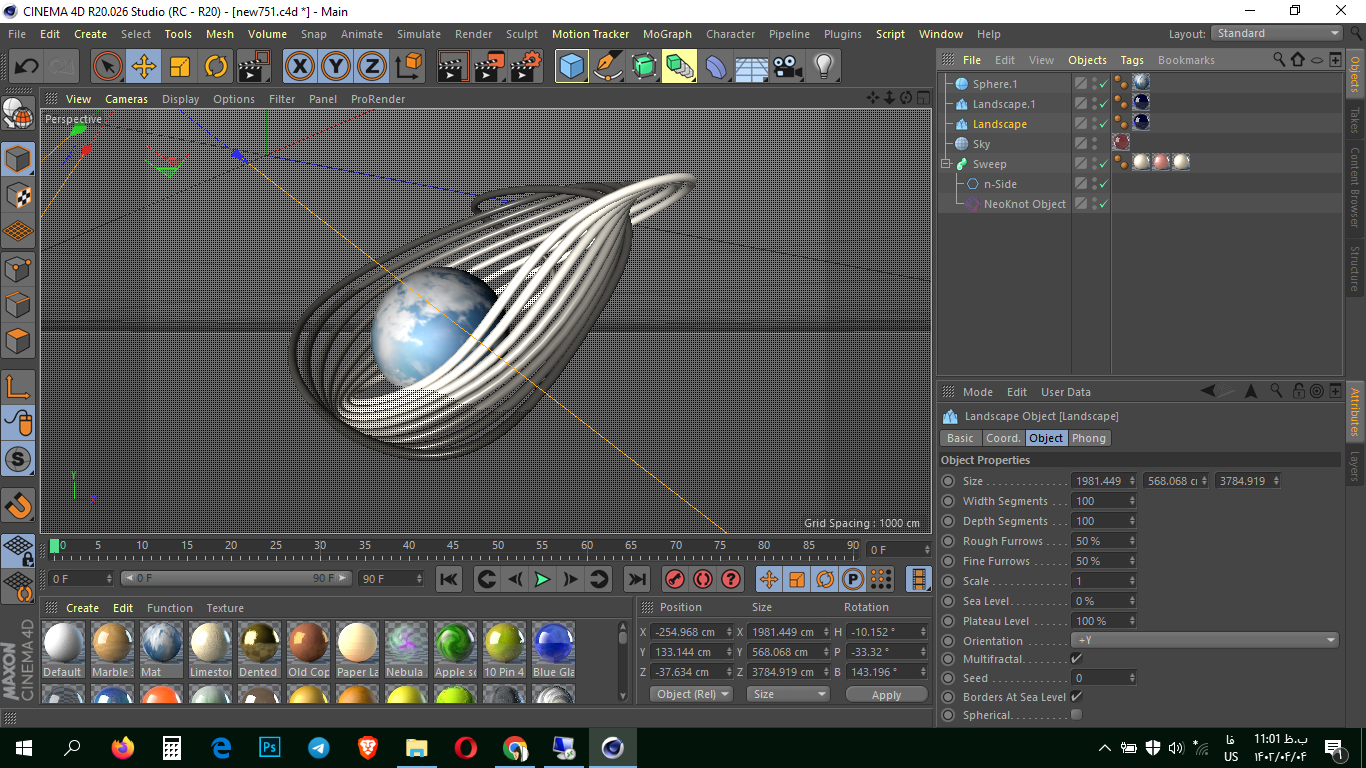Switch to Polygons mode
The image size is (1366, 768).
[19, 341]
